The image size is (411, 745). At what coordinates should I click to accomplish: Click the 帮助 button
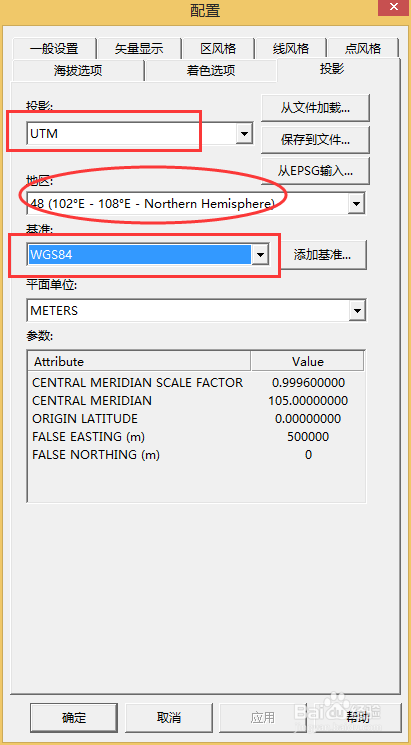point(358,717)
